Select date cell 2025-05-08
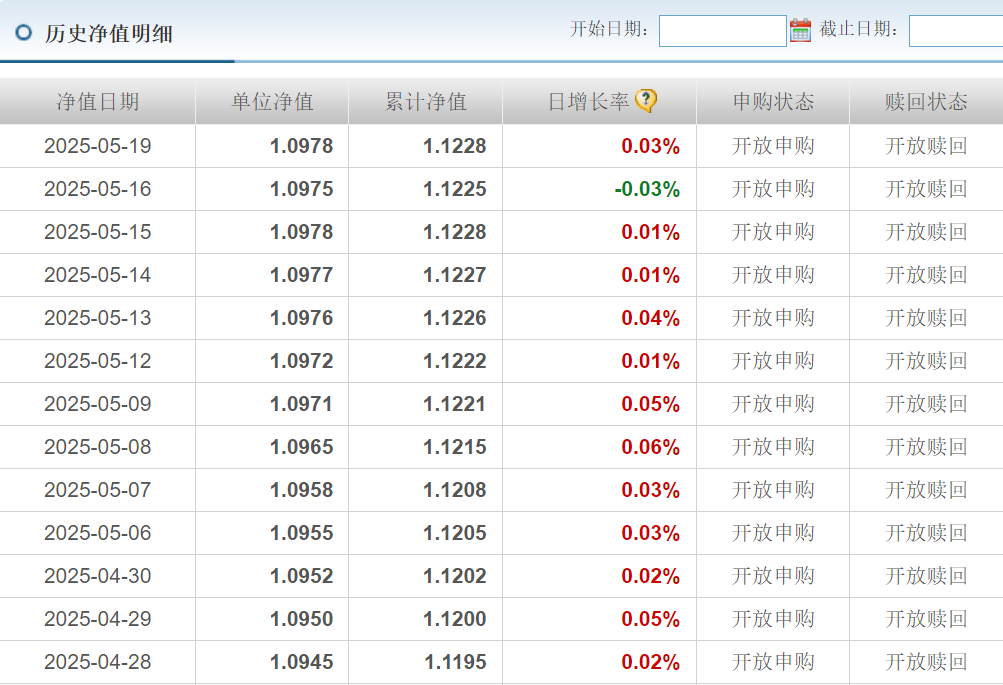1003x685 pixels. pyautogui.click(x=98, y=446)
